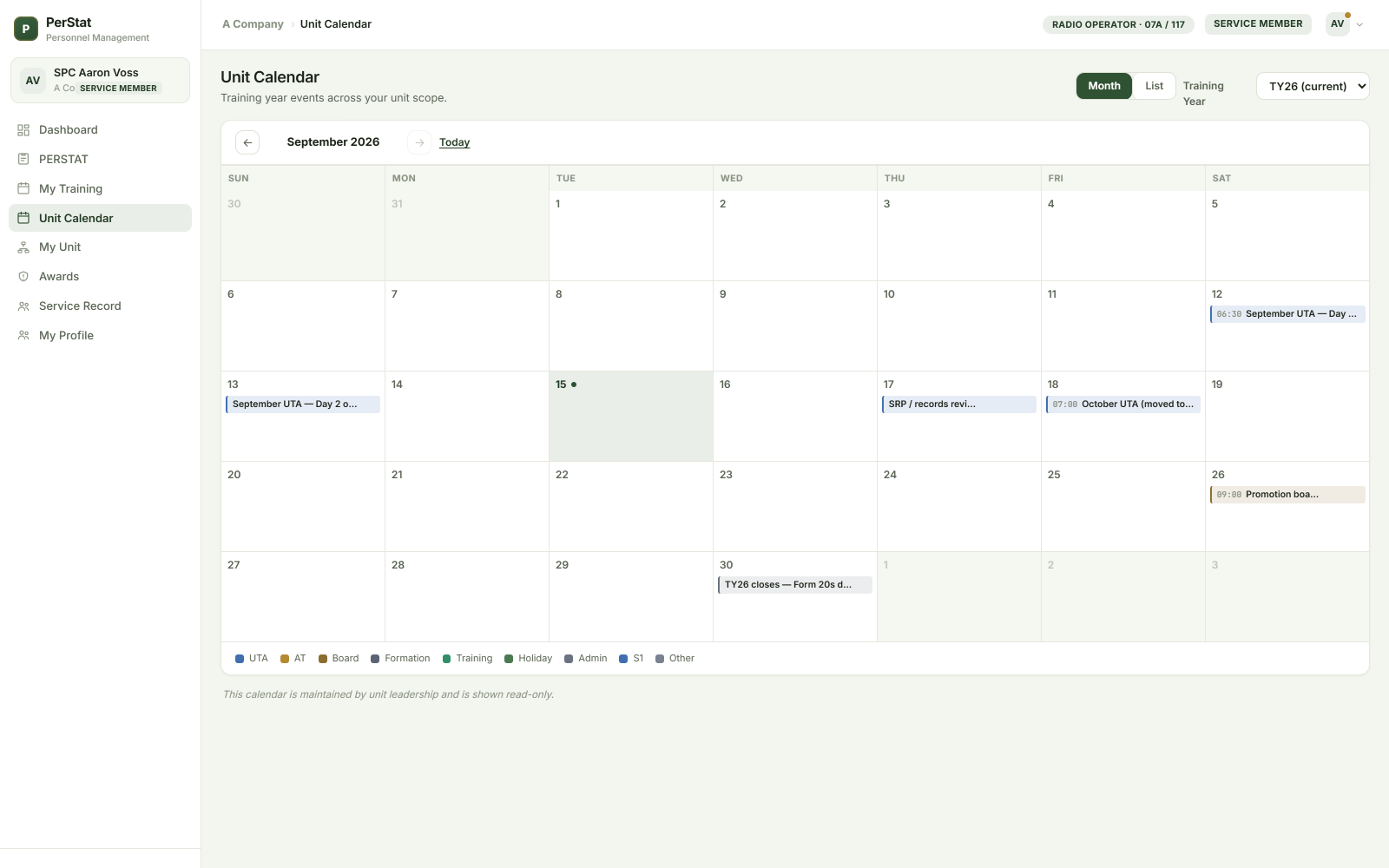This screenshot has height=868, width=1389.
Task: Click the My Training calendar icon
Action: [23, 188]
